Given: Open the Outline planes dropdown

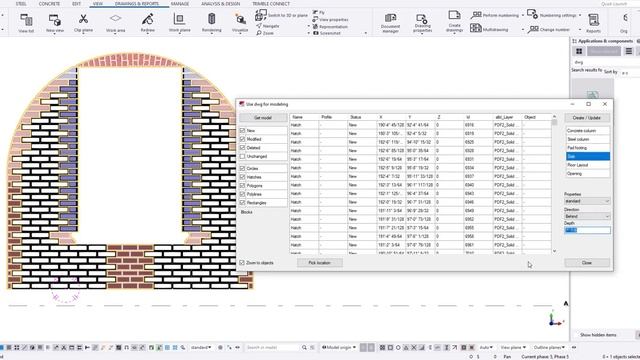Looking at the screenshot, I should pos(549,347).
